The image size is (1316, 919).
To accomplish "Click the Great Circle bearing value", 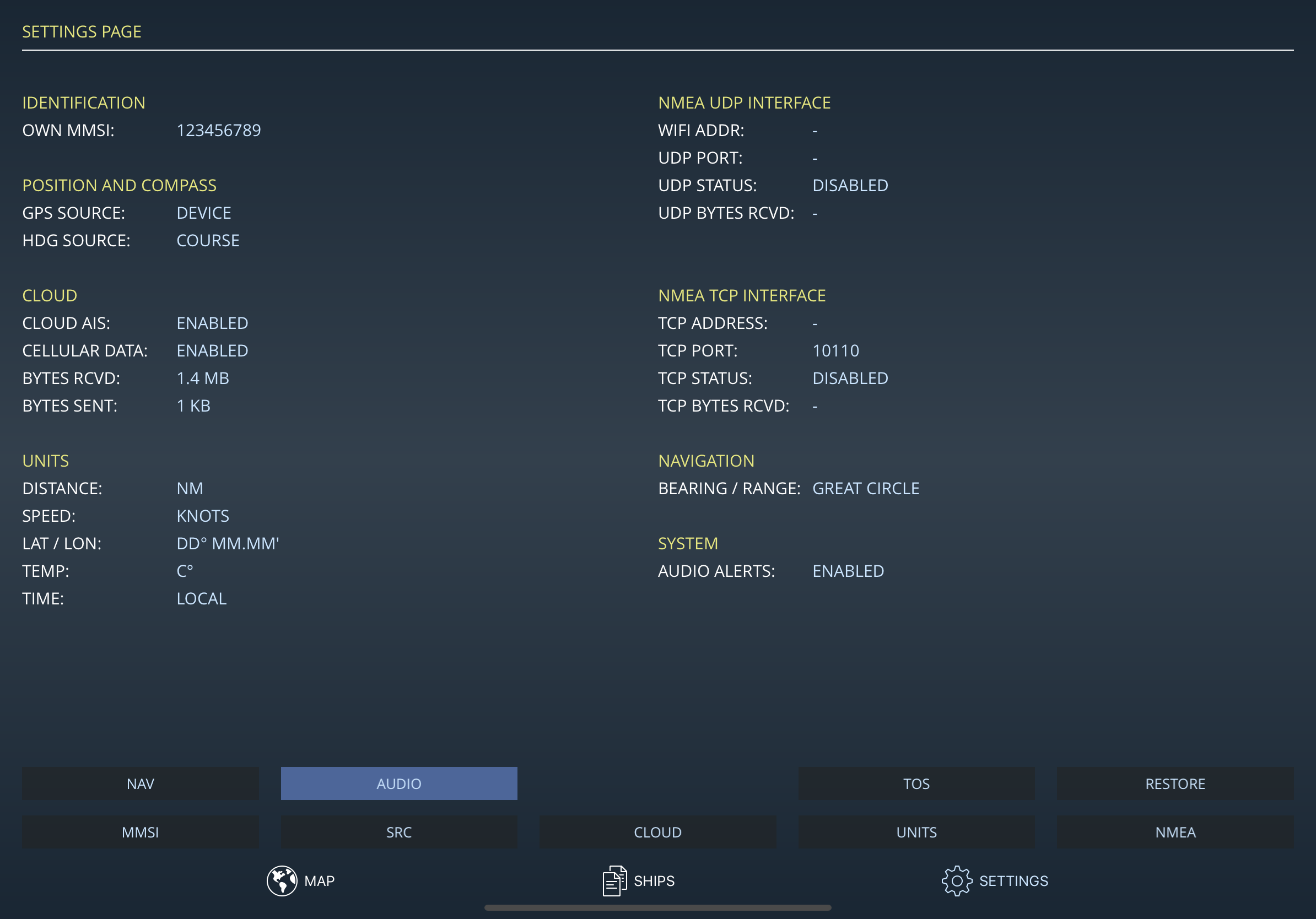I will (x=866, y=488).
